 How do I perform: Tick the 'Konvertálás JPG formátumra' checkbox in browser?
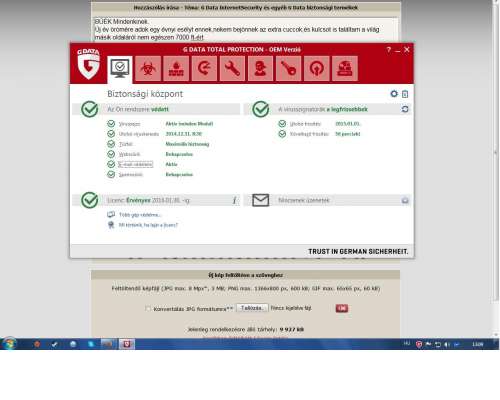pyautogui.click(x=148, y=309)
